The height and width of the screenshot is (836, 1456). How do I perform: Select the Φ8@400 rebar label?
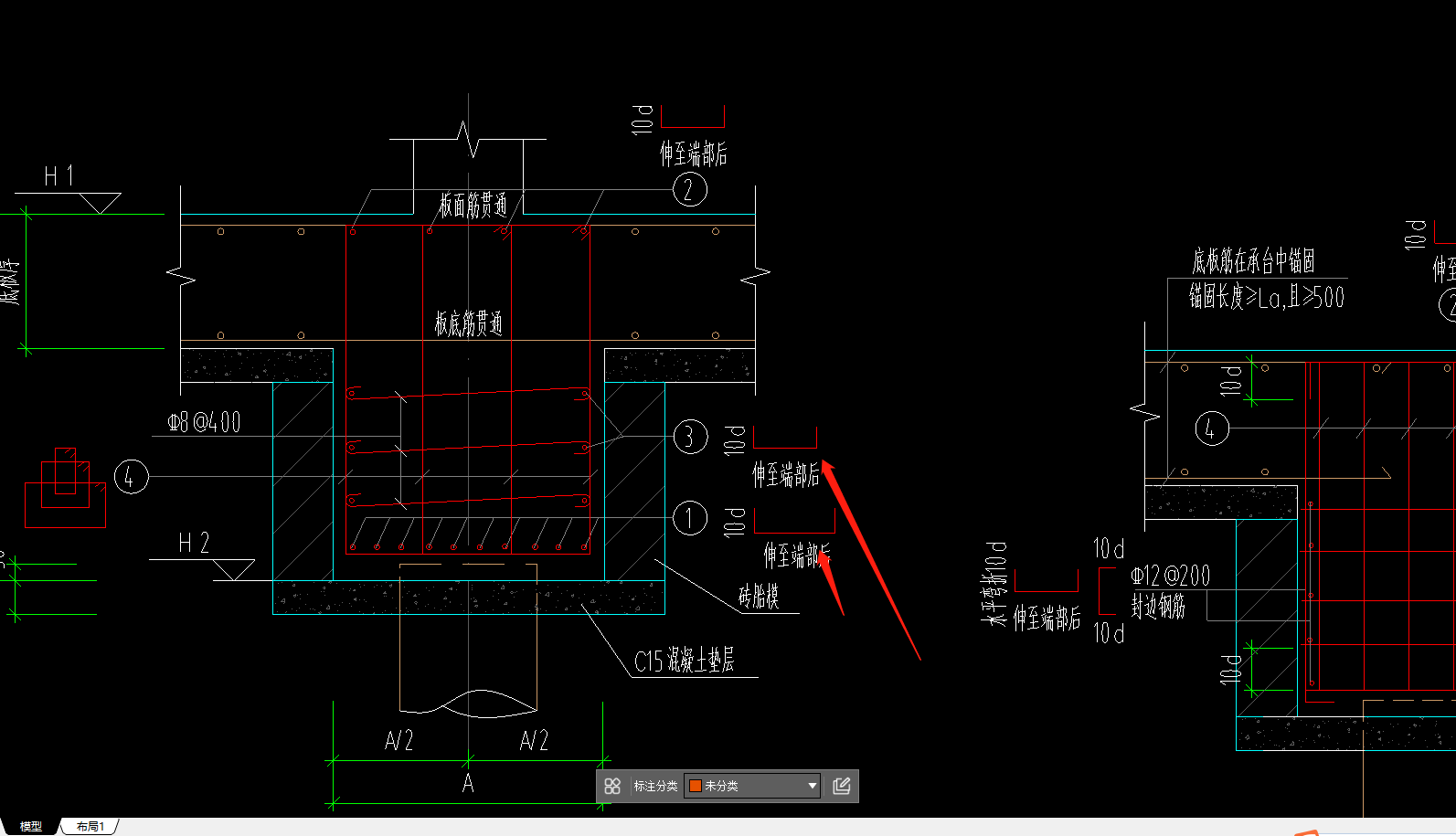click(x=205, y=422)
